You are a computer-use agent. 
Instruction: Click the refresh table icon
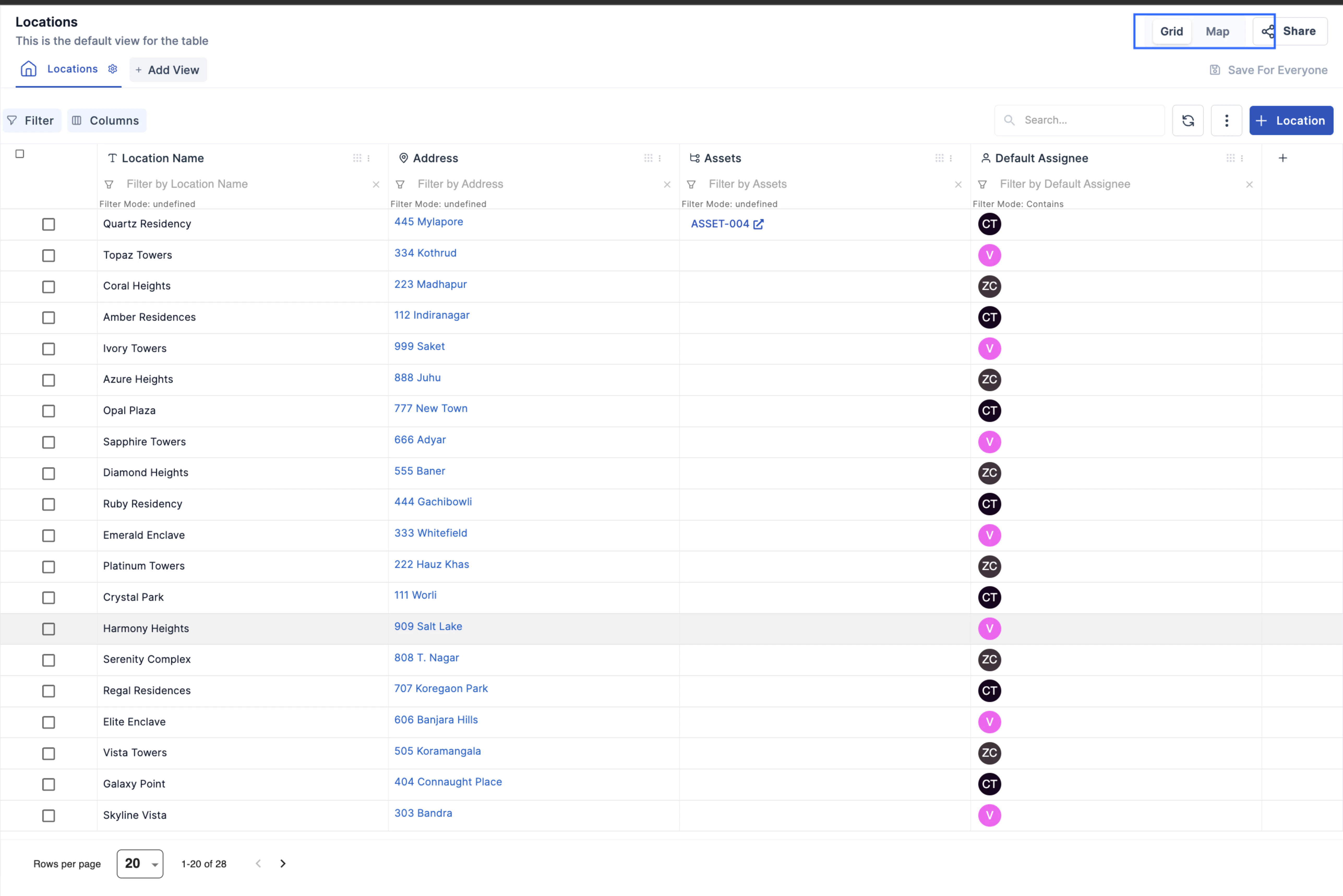pyautogui.click(x=1188, y=120)
